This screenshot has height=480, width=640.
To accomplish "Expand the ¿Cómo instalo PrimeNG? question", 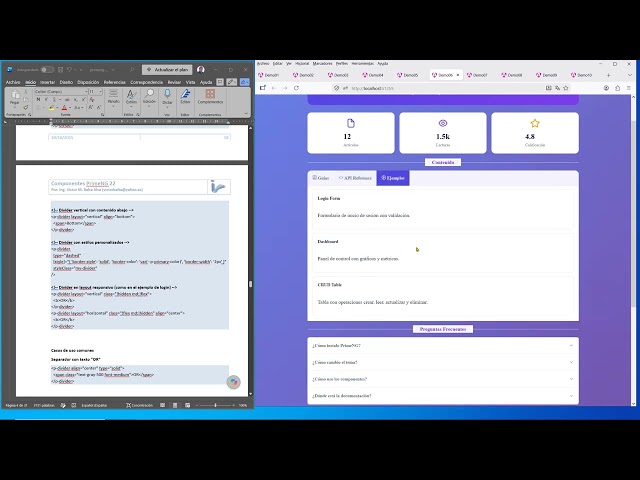I will [x=443, y=345].
